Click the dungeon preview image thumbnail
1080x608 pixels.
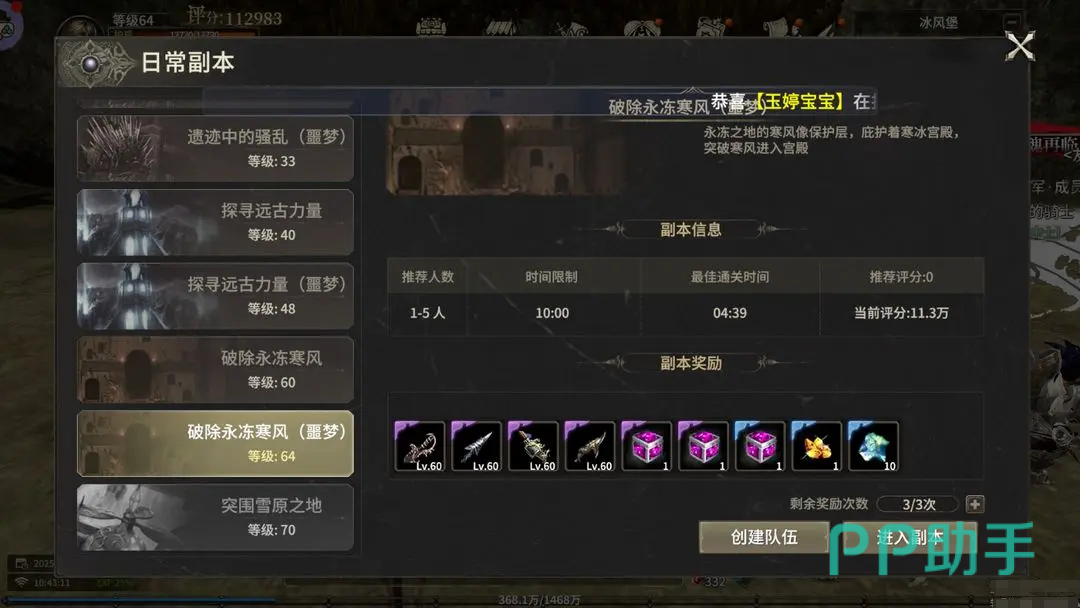point(507,155)
